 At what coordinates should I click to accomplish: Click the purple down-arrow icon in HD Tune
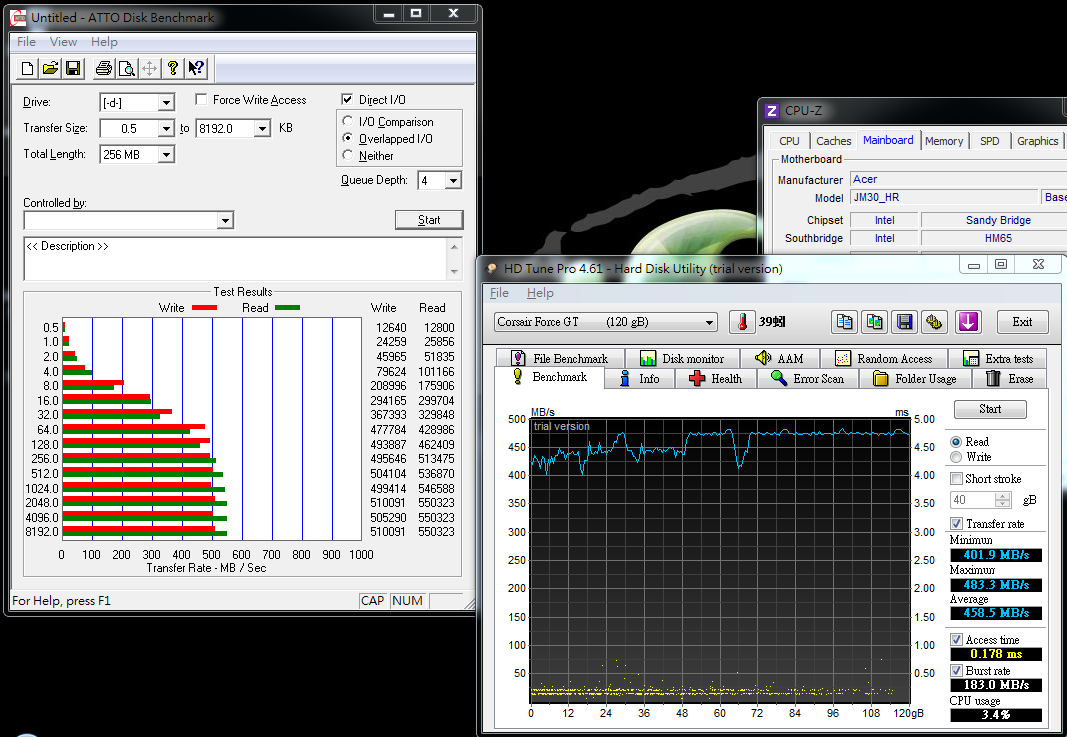tap(968, 321)
